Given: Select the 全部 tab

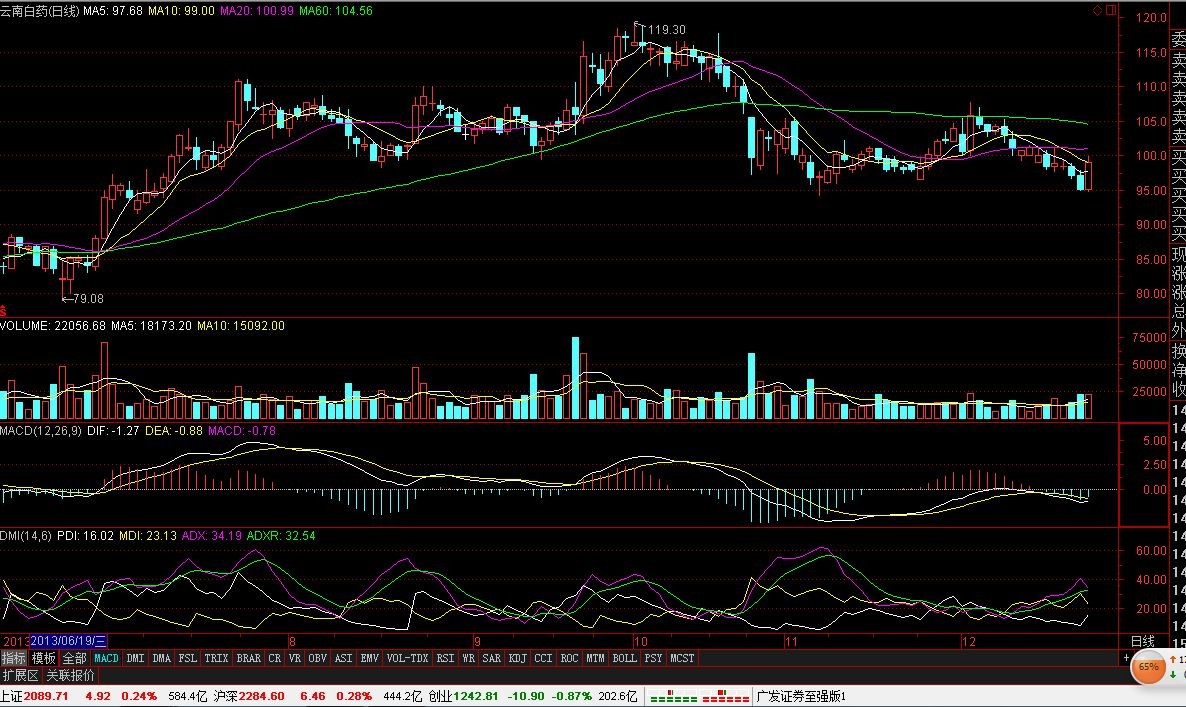Looking at the screenshot, I should [x=74, y=658].
